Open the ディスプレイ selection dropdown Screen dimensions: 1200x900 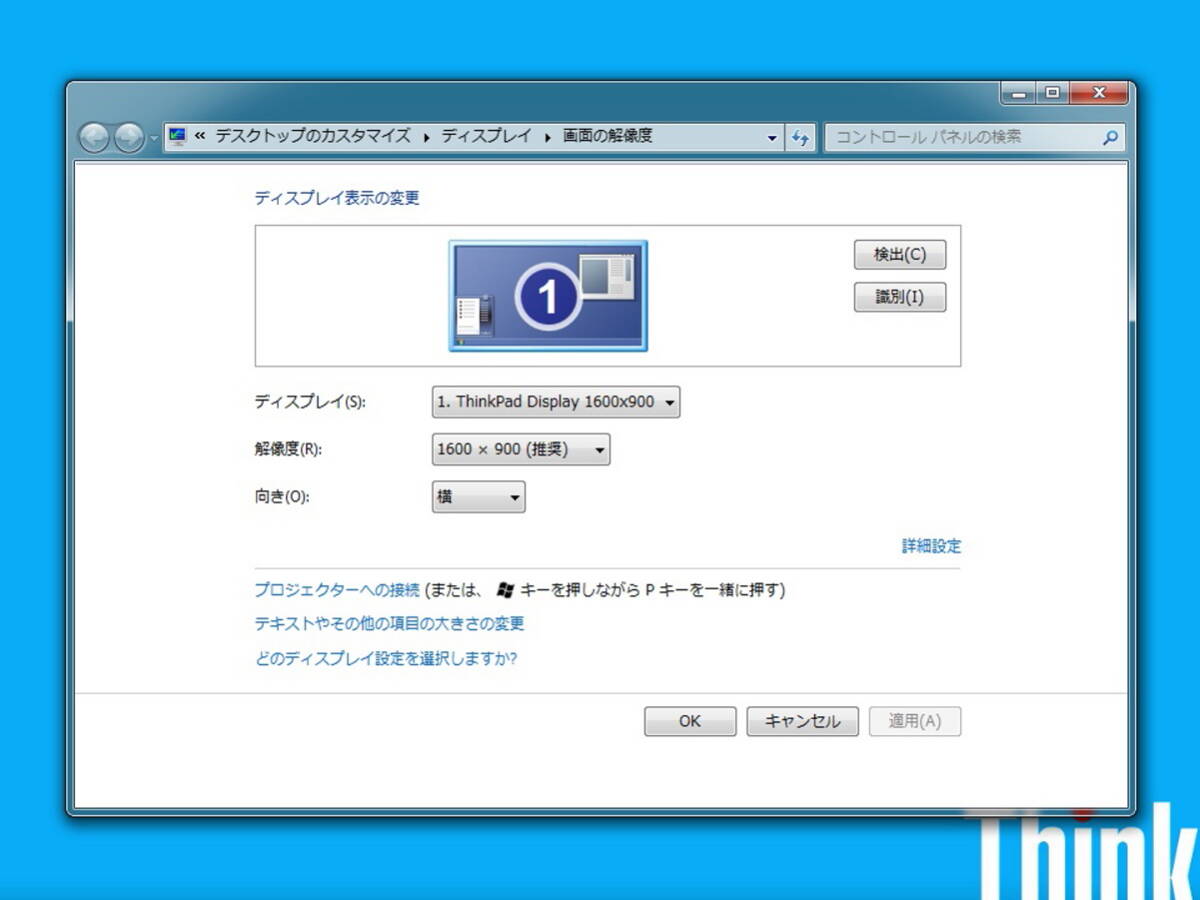click(556, 402)
